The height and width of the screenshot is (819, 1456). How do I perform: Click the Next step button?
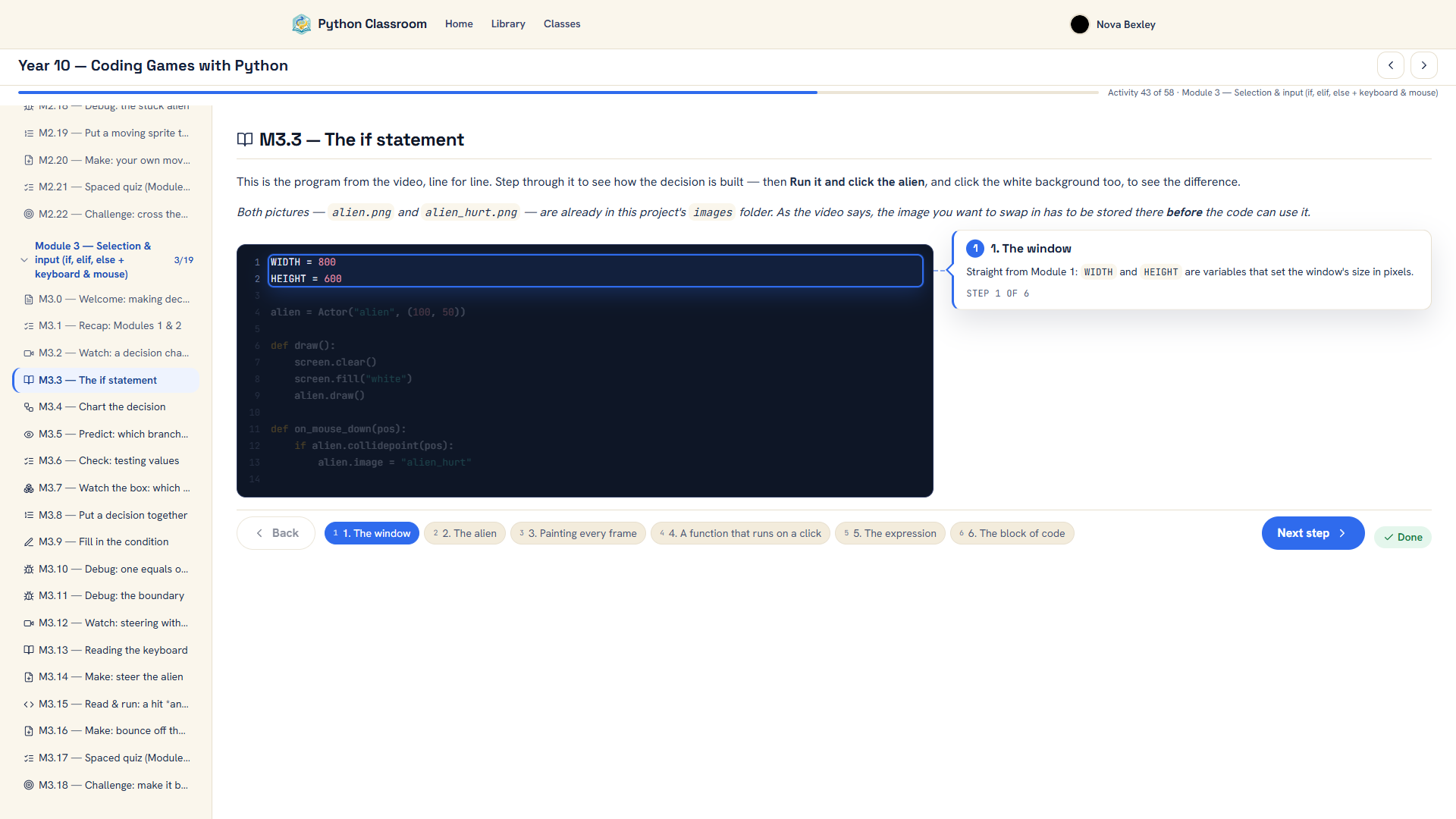1313,533
